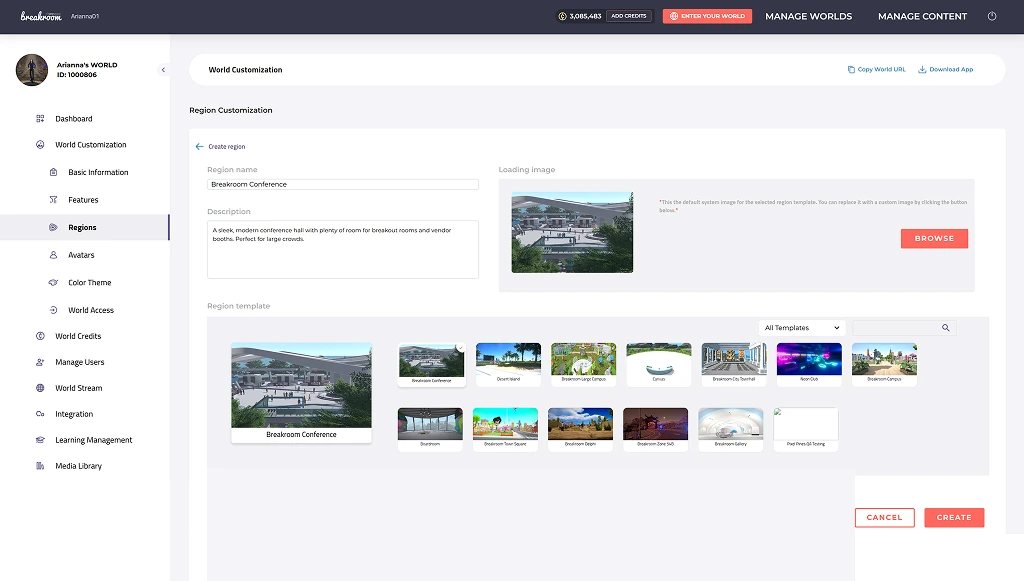Open Learning Management section
1024x581 pixels.
pyautogui.click(x=93, y=441)
